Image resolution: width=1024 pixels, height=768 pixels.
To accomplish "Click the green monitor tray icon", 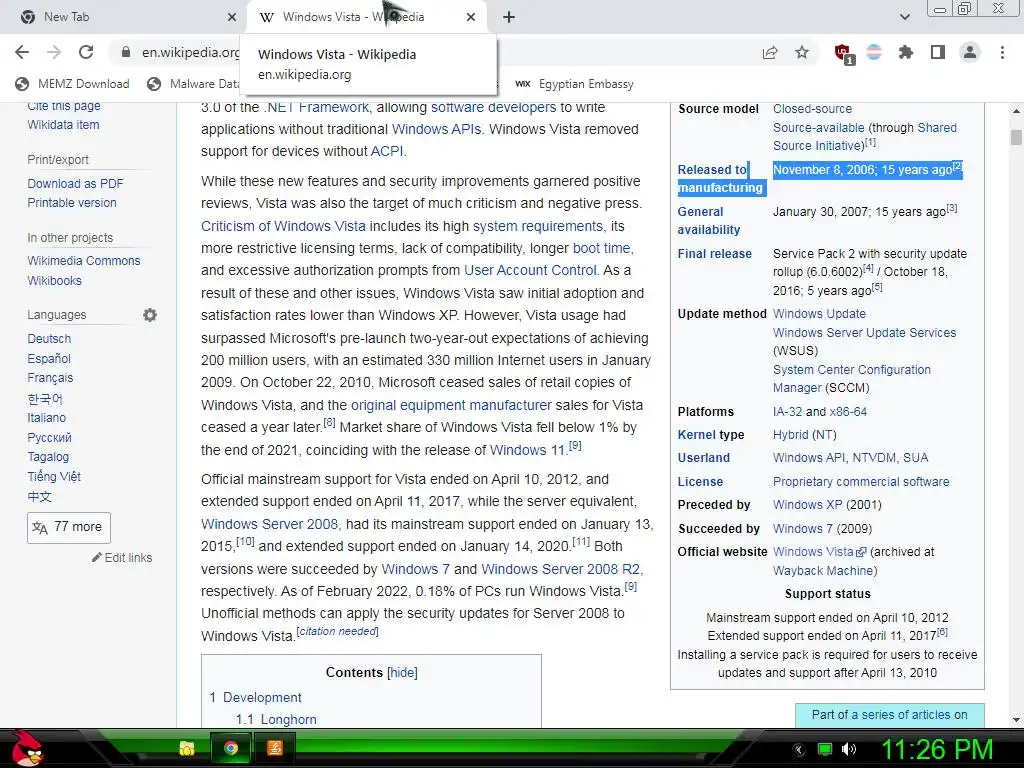I will click(825, 749).
